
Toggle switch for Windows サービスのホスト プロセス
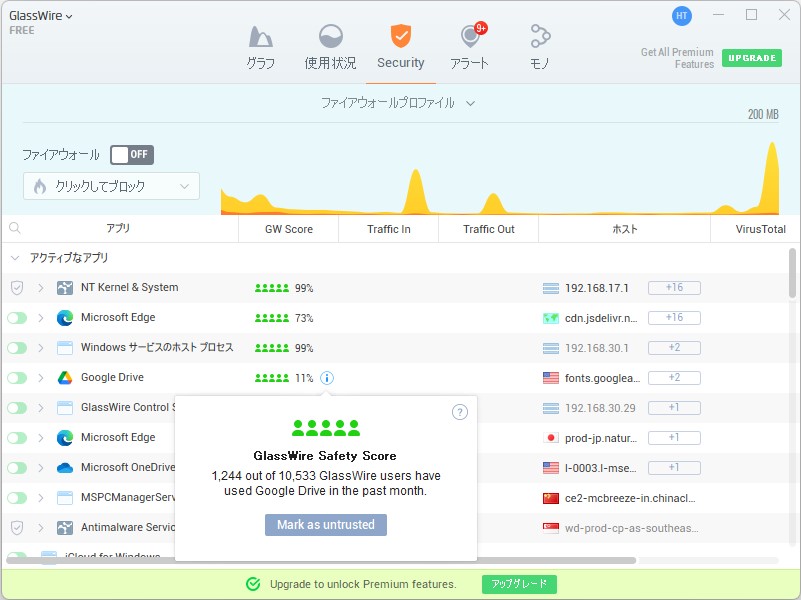click(17, 348)
